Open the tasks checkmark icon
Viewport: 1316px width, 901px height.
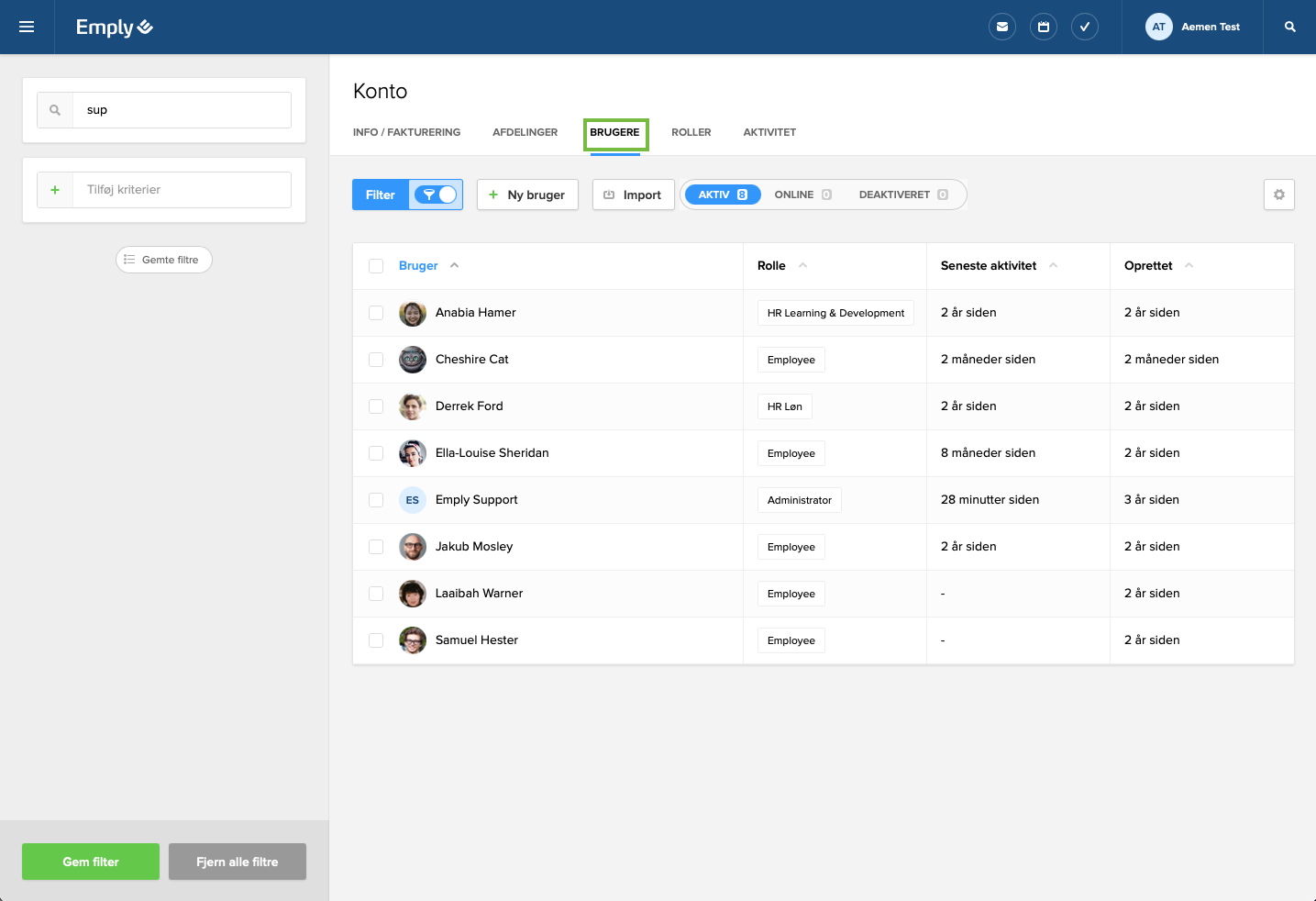[1085, 27]
